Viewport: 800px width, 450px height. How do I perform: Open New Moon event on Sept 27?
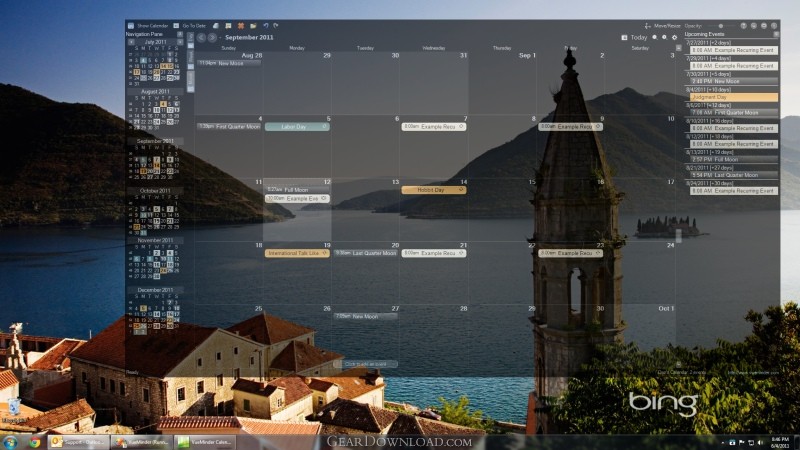(x=365, y=316)
